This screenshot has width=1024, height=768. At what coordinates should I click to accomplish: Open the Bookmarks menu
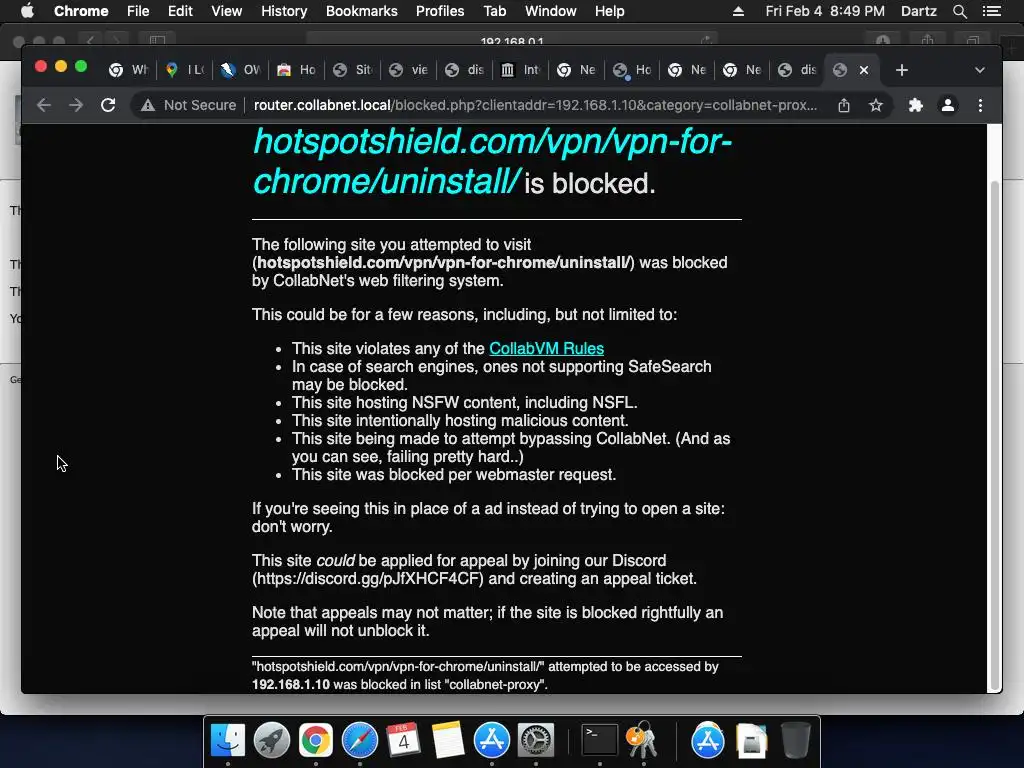(362, 11)
